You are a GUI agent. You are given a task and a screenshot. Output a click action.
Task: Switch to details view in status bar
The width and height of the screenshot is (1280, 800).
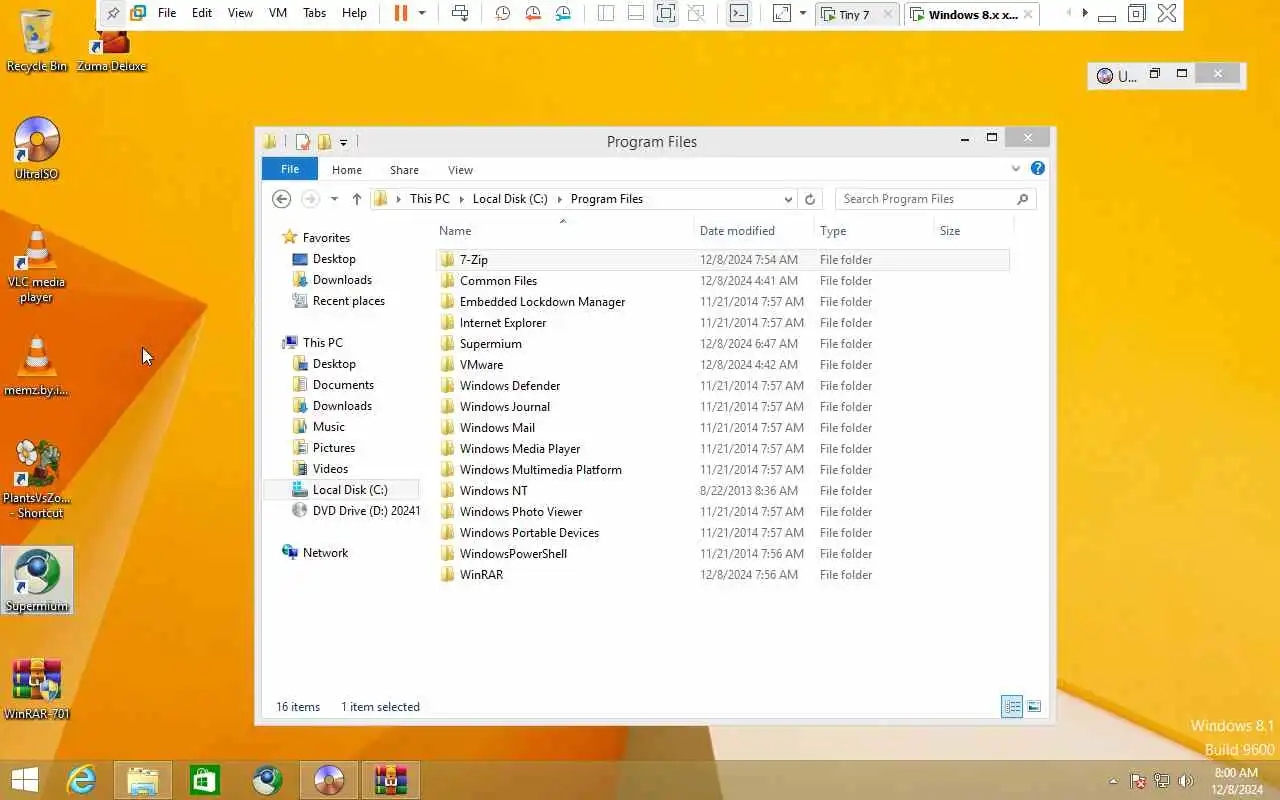(x=1012, y=707)
